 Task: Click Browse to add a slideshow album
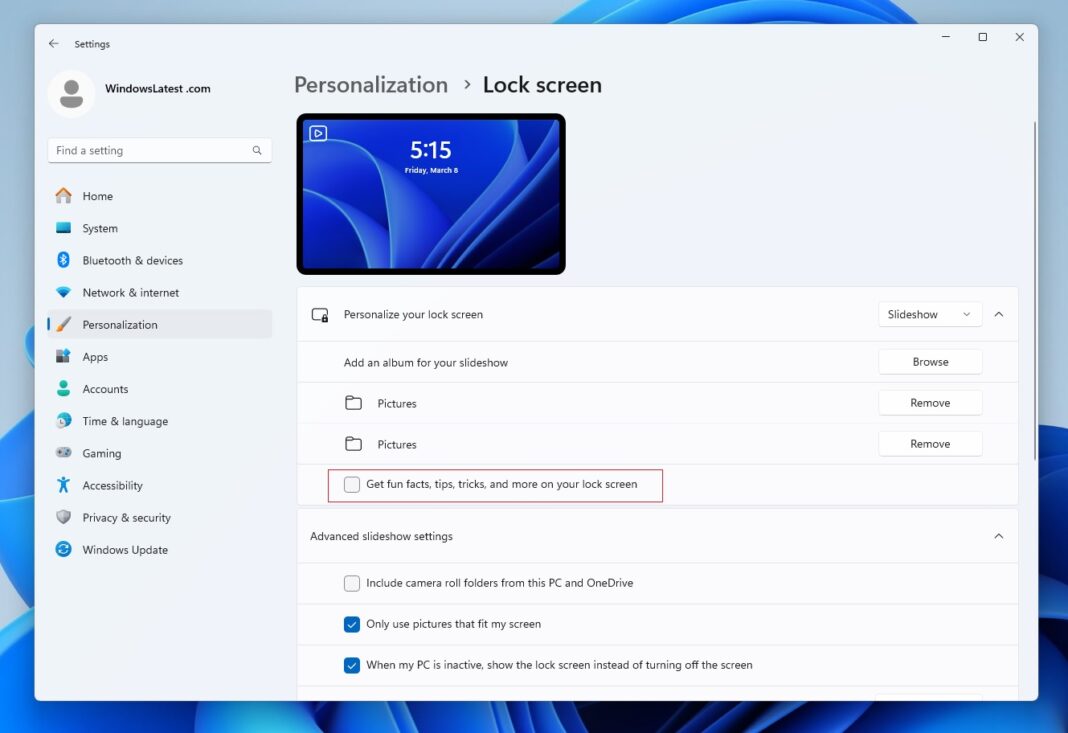pos(929,361)
